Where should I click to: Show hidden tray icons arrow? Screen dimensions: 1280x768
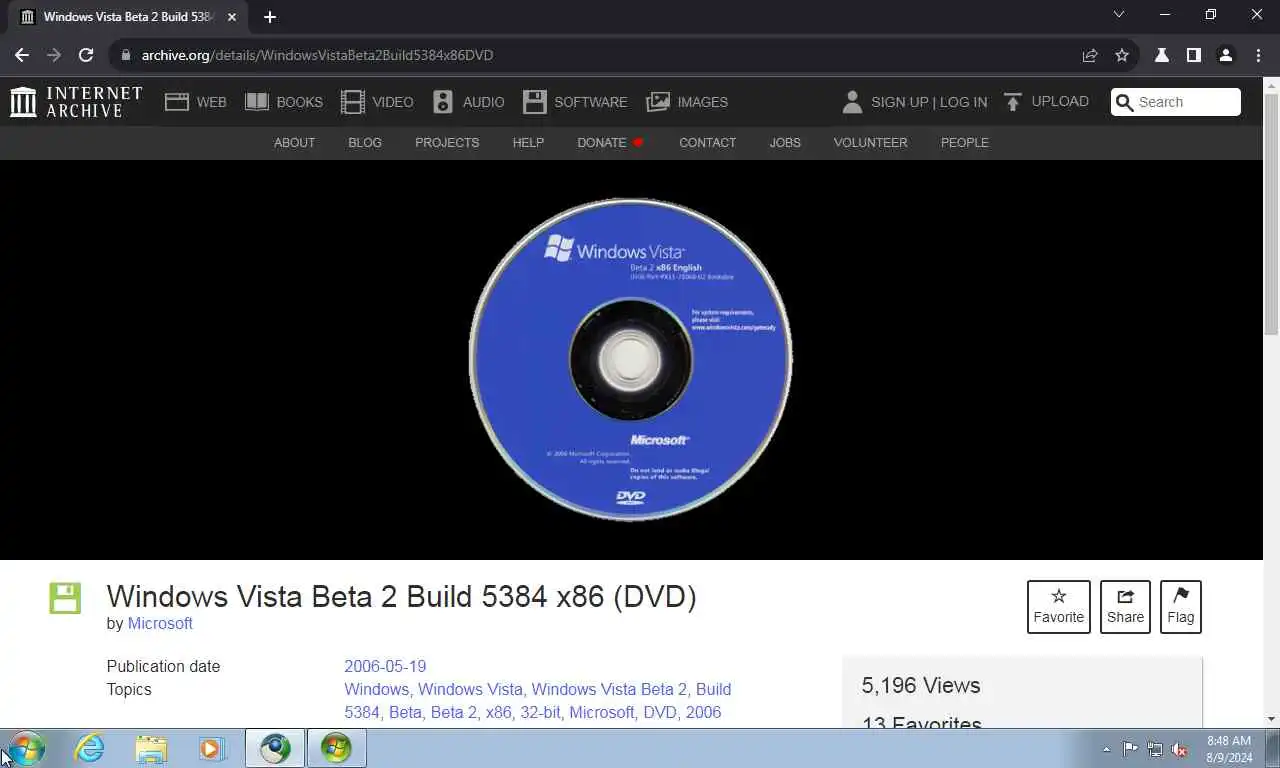point(1106,749)
